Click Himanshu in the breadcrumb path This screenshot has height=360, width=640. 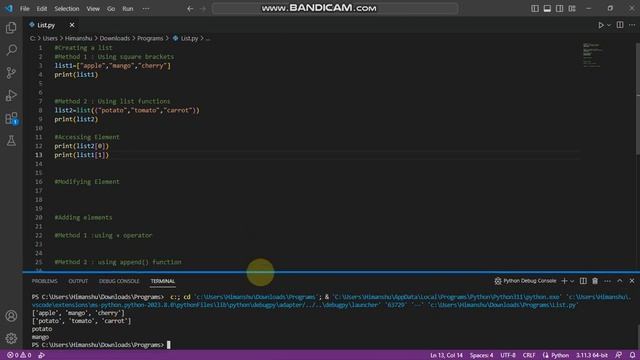78,38
